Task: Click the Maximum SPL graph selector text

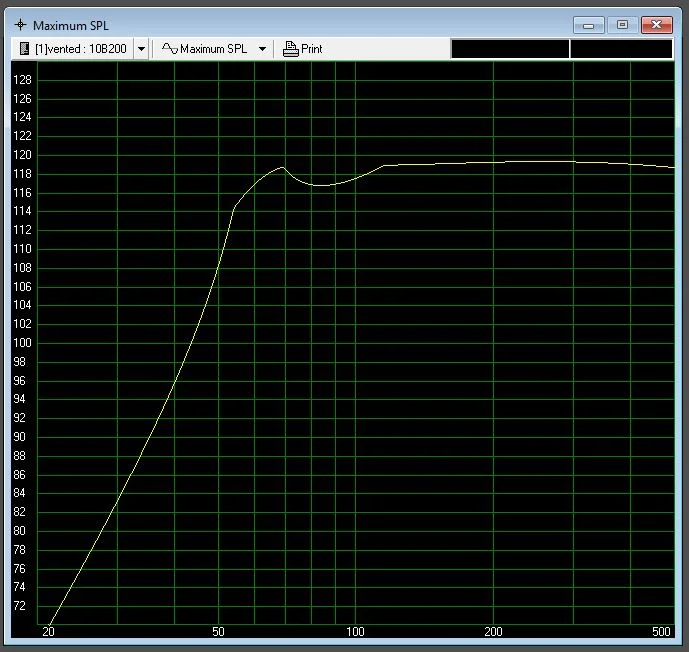Action: click(216, 48)
